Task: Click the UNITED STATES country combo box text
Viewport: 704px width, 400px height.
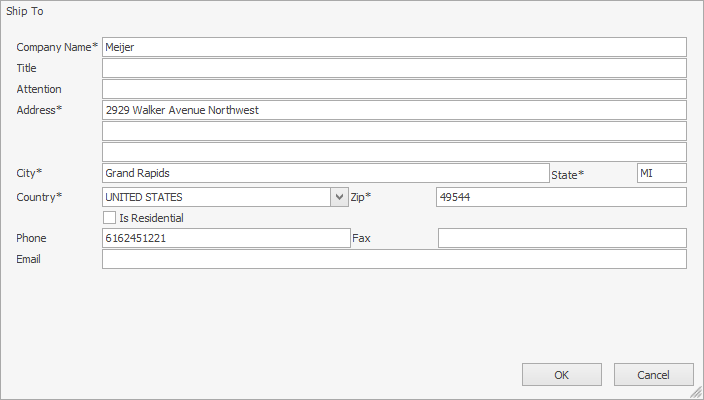Action: tap(215, 197)
